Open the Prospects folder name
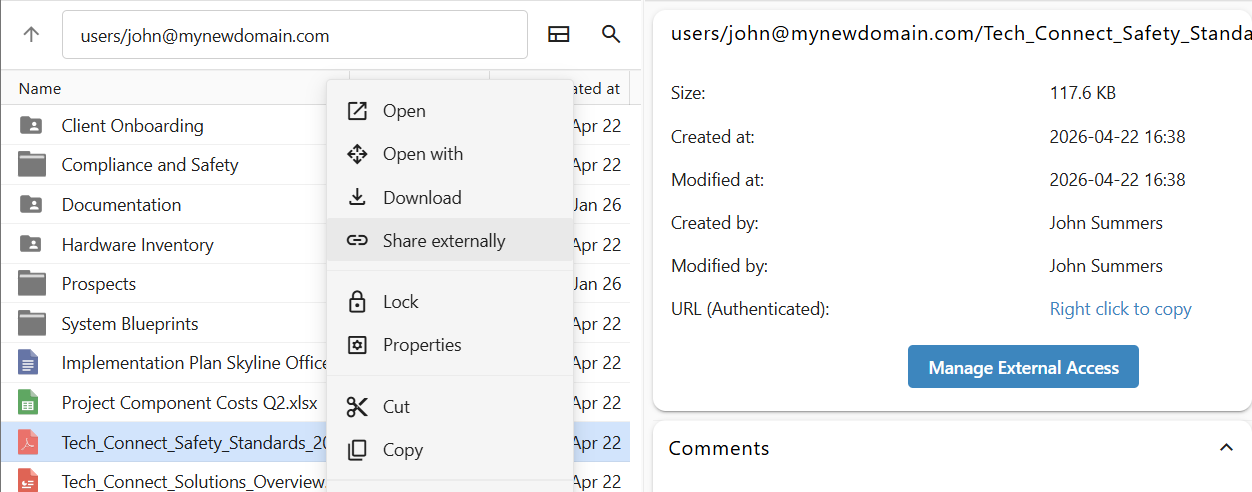The width and height of the screenshot is (1252, 492). (x=98, y=284)
